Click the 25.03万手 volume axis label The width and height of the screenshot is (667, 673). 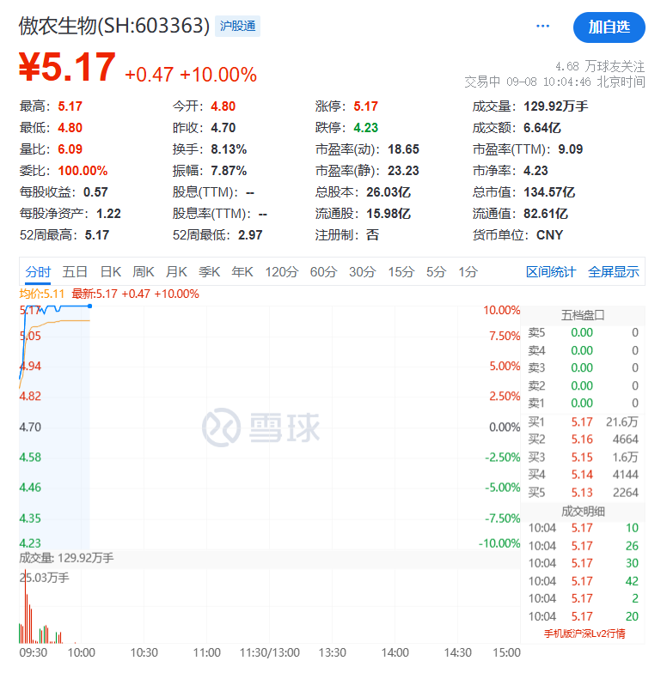click(44, 578)
